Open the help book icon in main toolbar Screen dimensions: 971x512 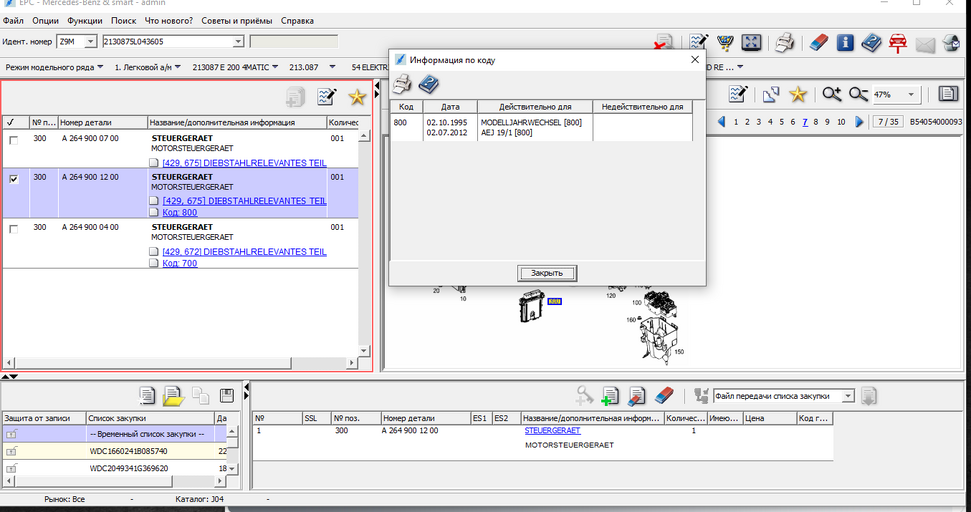tap(871, 43)
